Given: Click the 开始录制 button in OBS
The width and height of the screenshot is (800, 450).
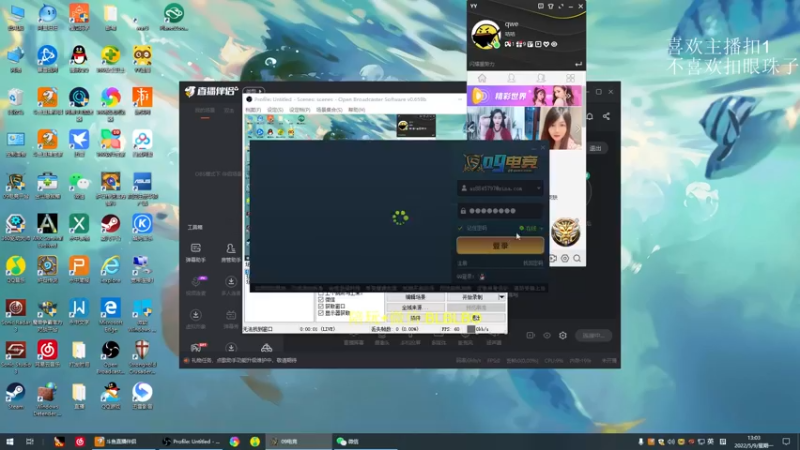Looking at the screenshot, I should click(472, 297).
